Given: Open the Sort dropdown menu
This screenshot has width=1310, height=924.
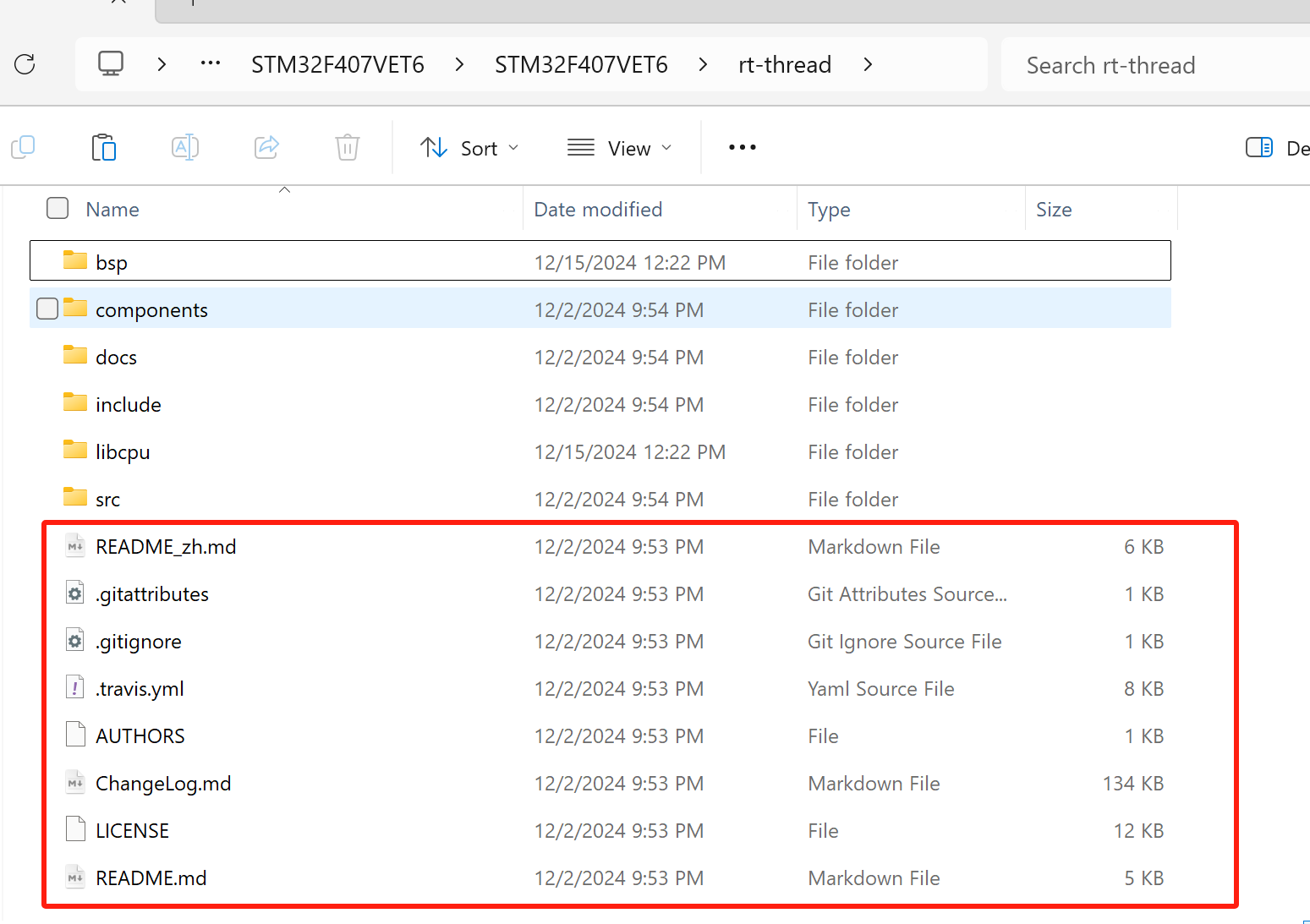Looking at the screenshot, I should [469, 148].
